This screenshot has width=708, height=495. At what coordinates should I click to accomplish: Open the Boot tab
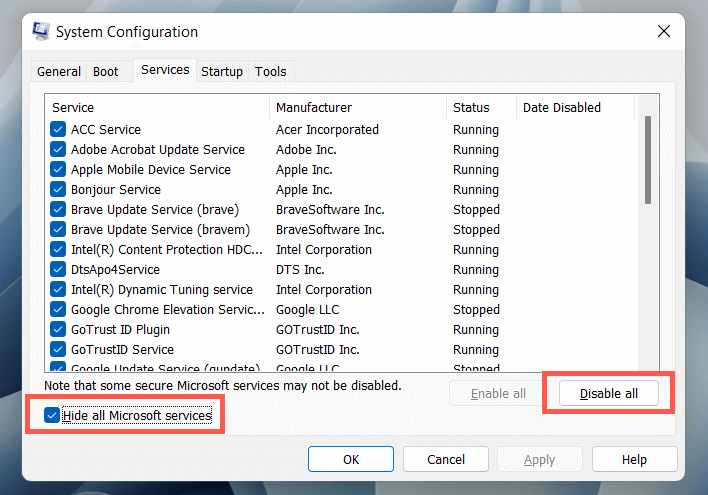(x=106, y=72)
